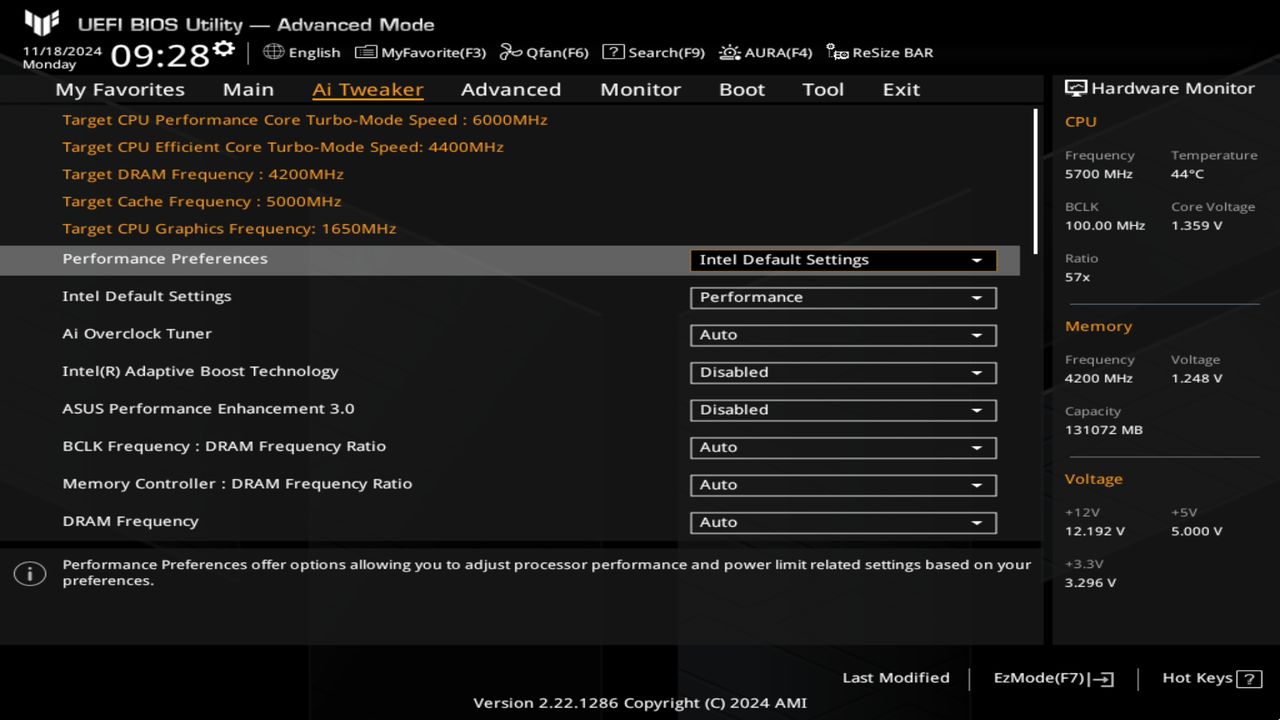This screenshot has height=720, width=1280.
Task: Click CPU Temperature 44°C value
Action: pos(1187,174)
